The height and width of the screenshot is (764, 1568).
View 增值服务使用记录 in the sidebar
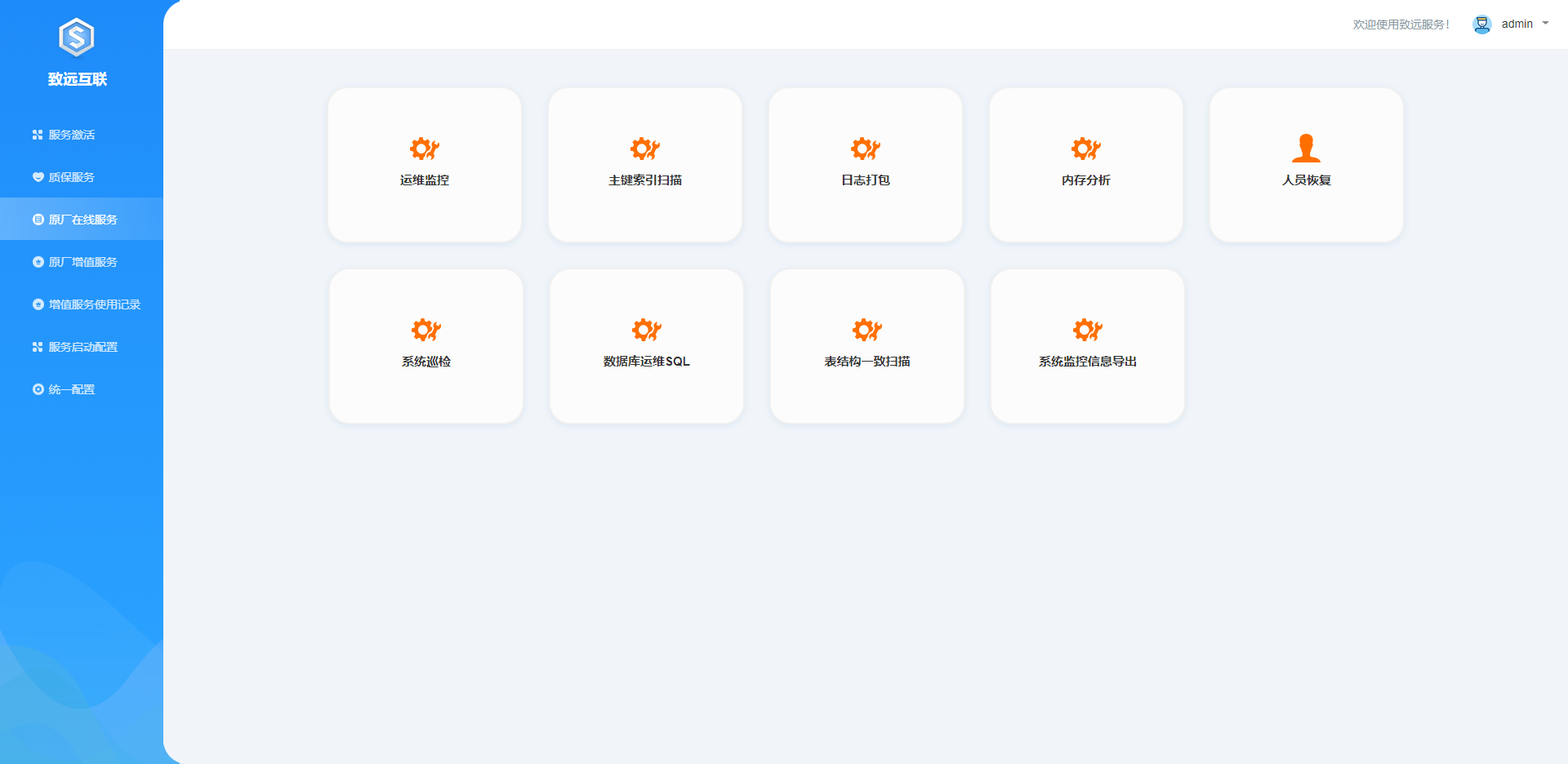[x=82, y=304]
